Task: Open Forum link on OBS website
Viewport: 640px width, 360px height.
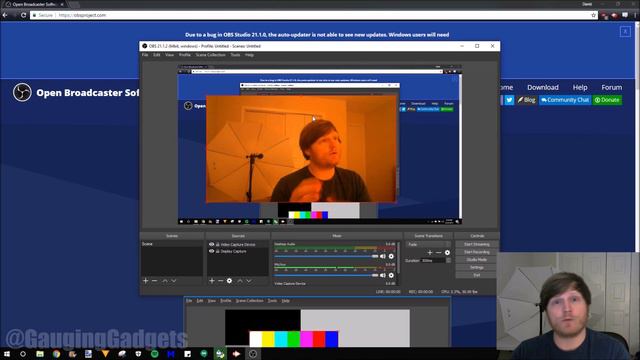Action: click(611, 87)
